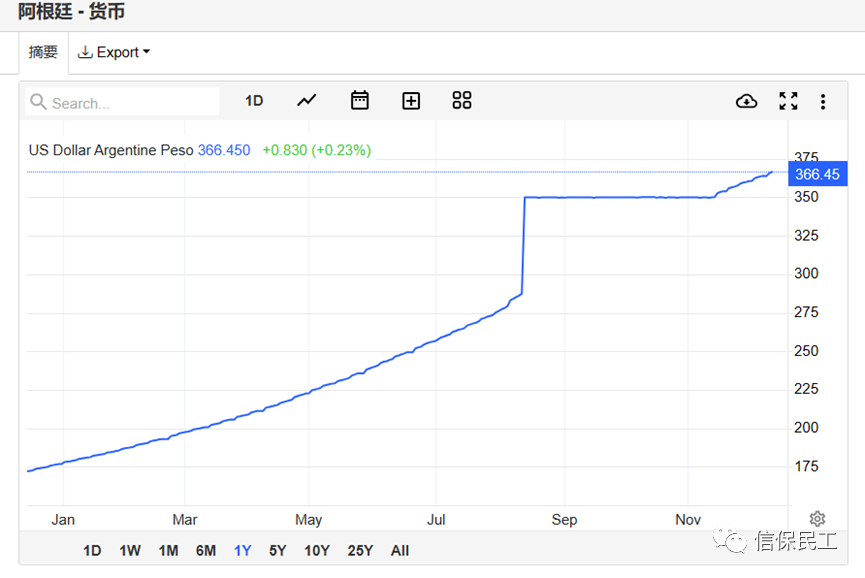Select the 1Y time range

pos(243,550)
